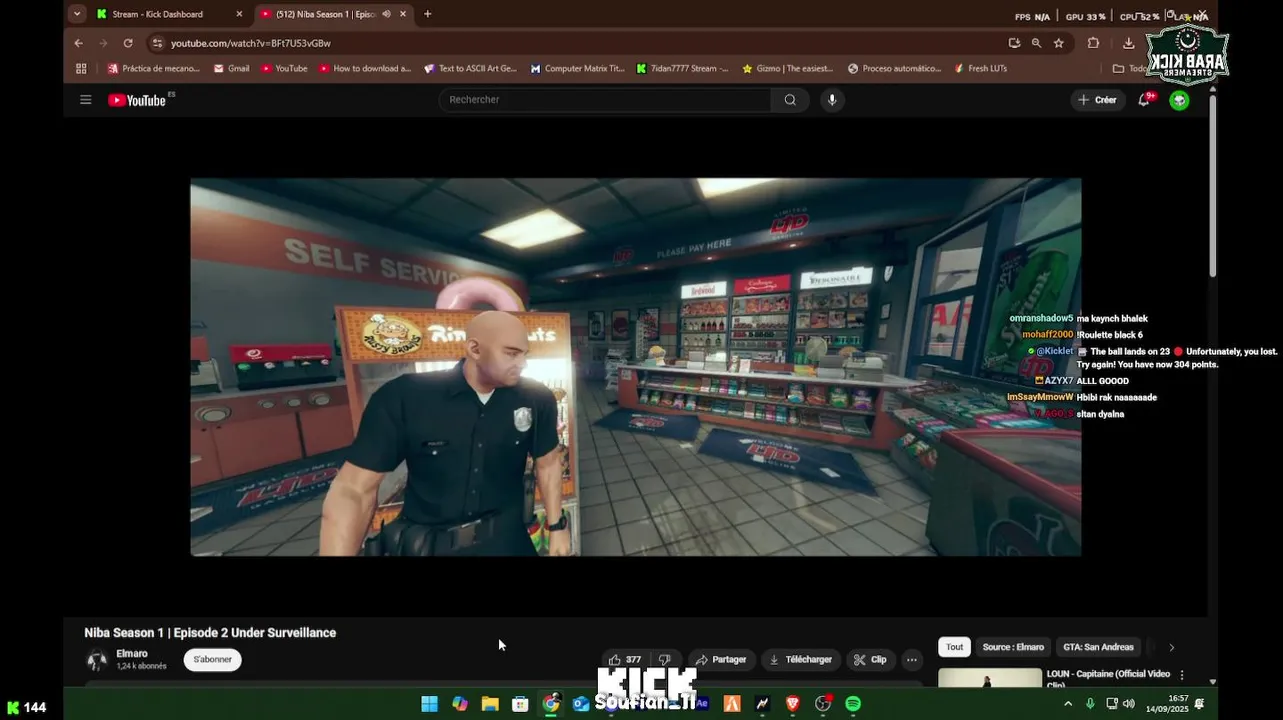Click in the Rechercher search field
Viewport: 1283px width, 720px height.
pos(605,100)
